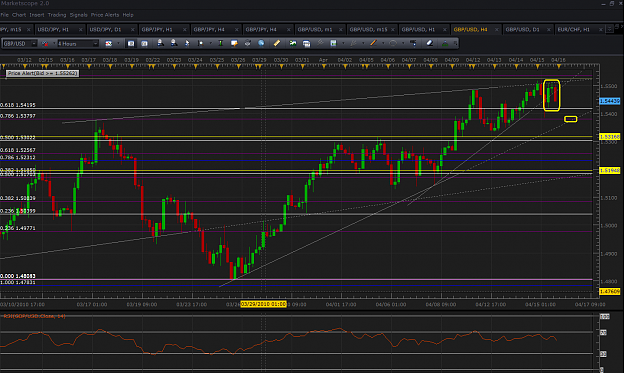Click the save template disk icon
The height and width of the screenshot is (373, 625).
point(333,43)
